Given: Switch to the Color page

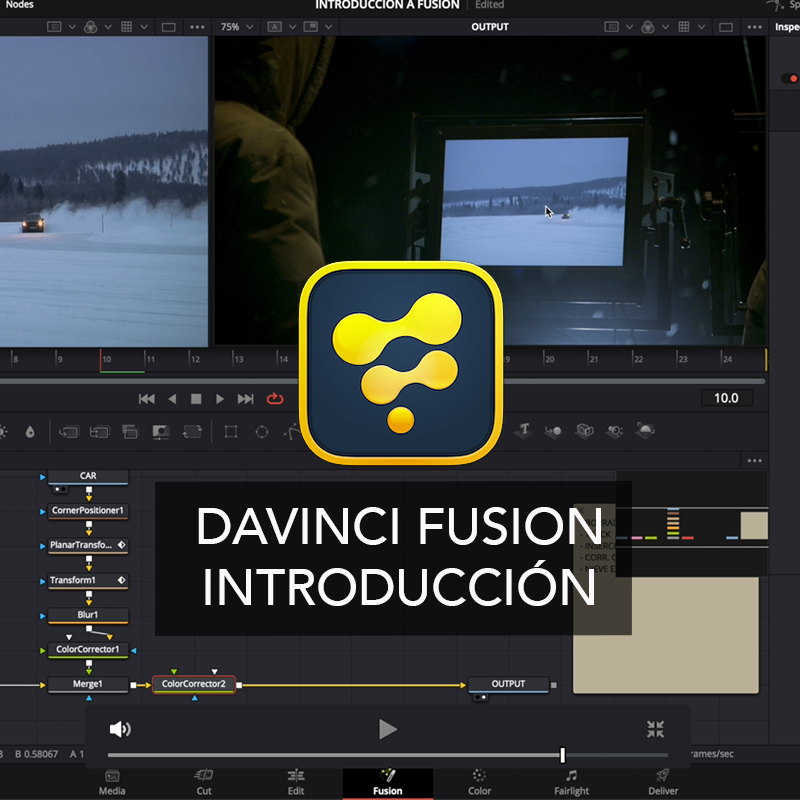Looking at the screenshot, I should point(479,783).
